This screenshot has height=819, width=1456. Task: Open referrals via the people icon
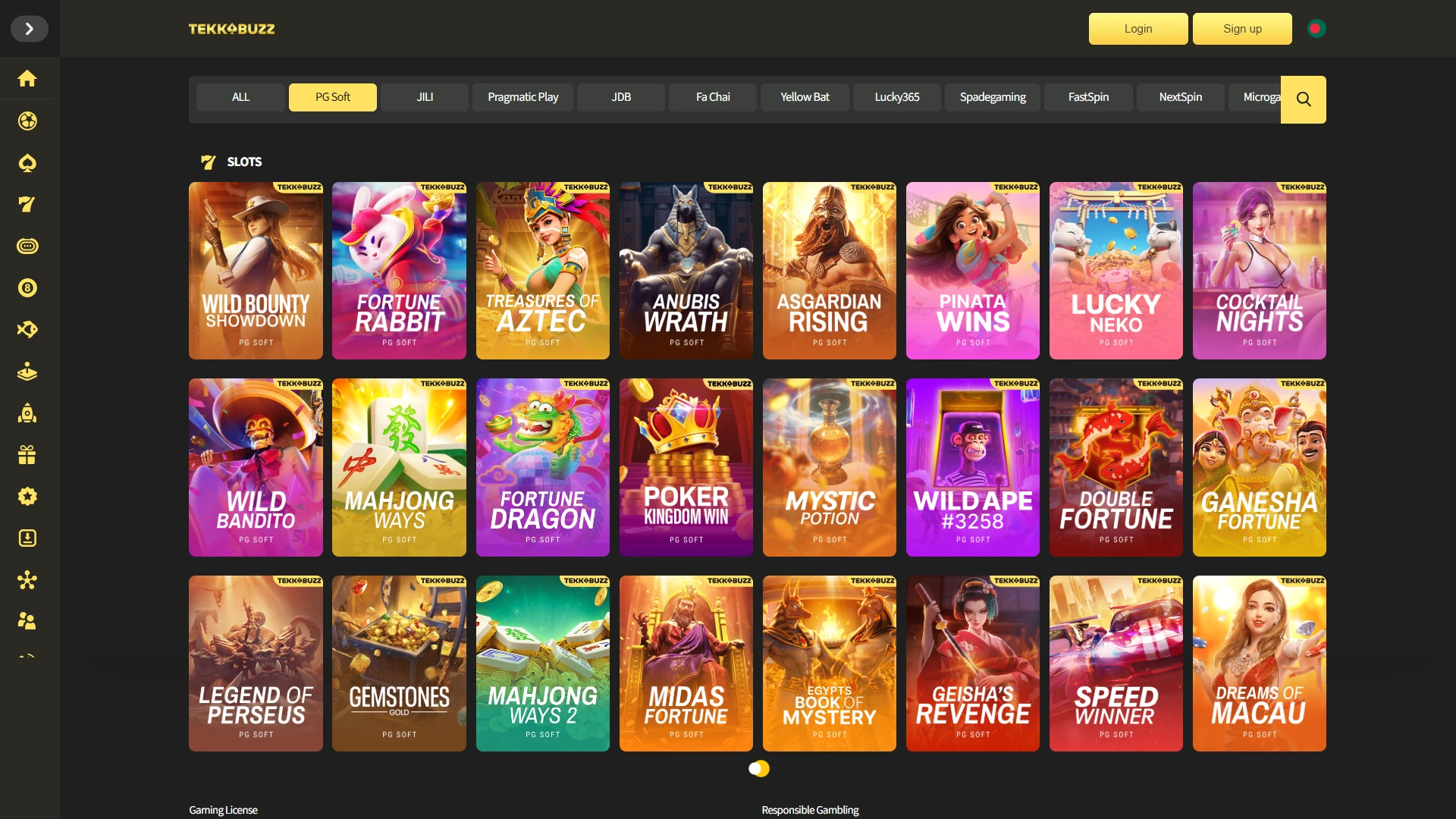[27, 622]
